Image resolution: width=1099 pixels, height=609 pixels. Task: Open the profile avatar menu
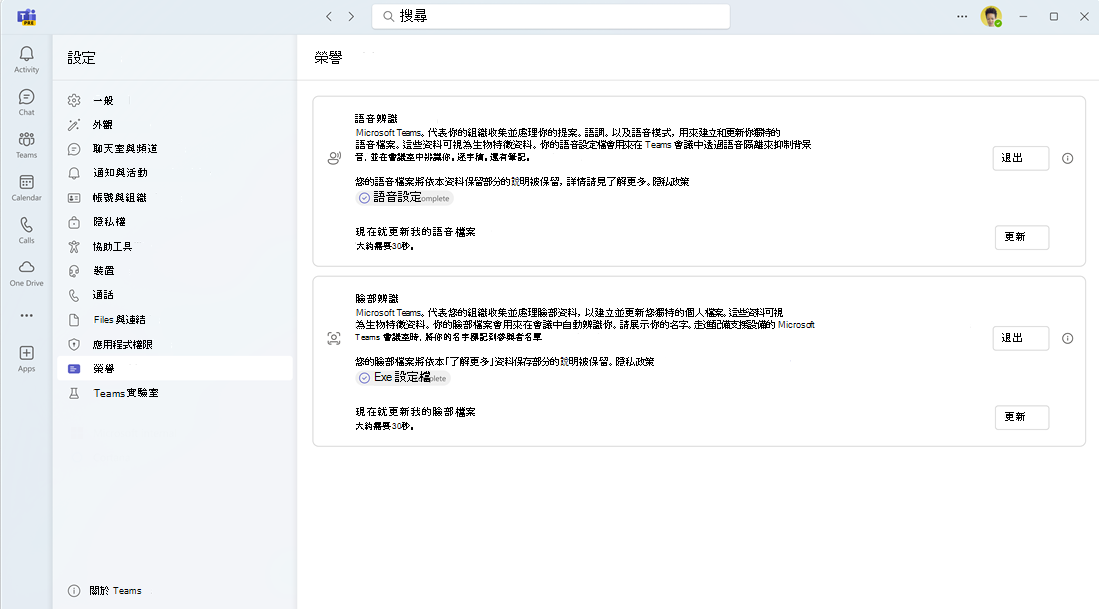(x=991, y=16)
